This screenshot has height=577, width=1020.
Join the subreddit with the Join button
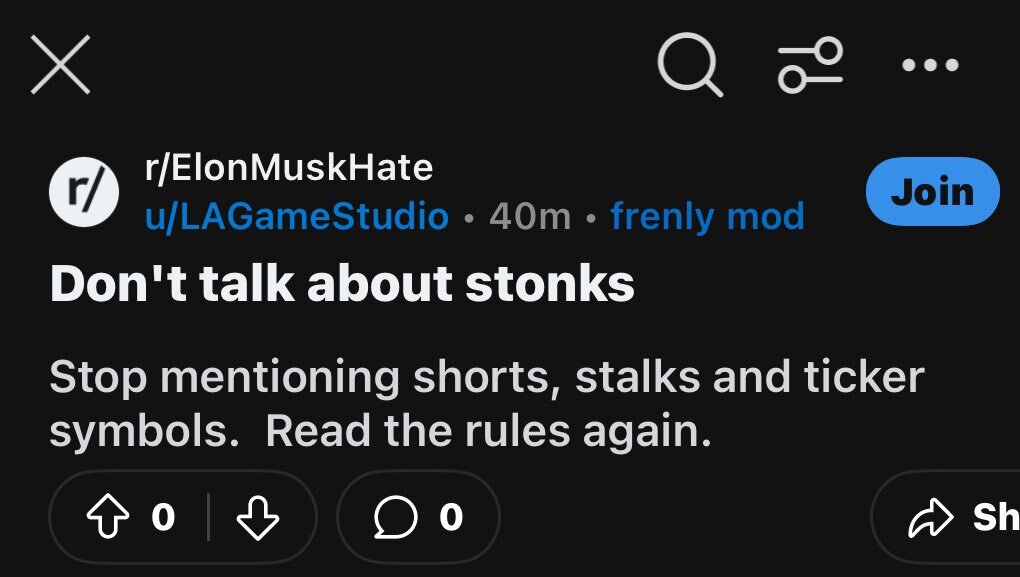(932, 191)
